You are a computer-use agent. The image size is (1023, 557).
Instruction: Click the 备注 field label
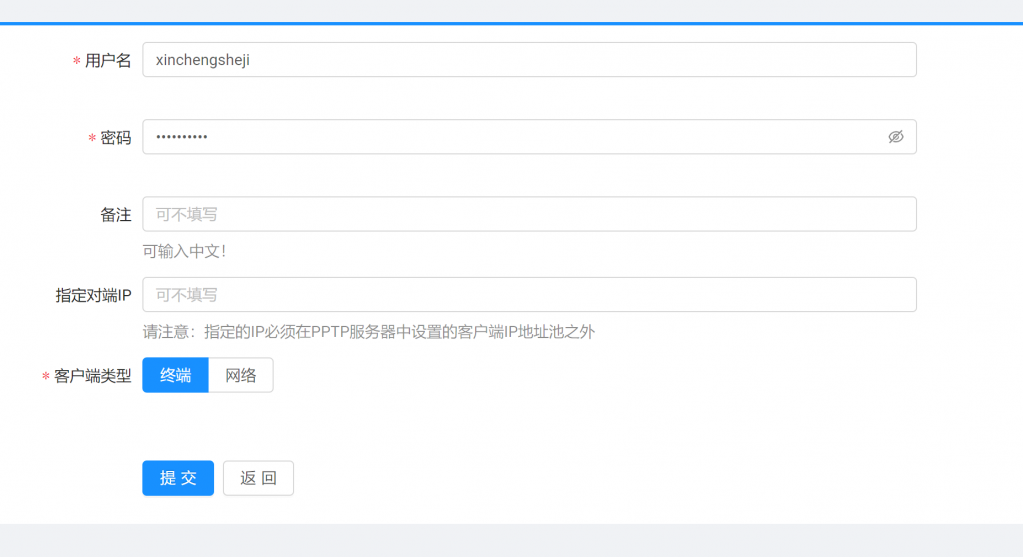[116, 215]
